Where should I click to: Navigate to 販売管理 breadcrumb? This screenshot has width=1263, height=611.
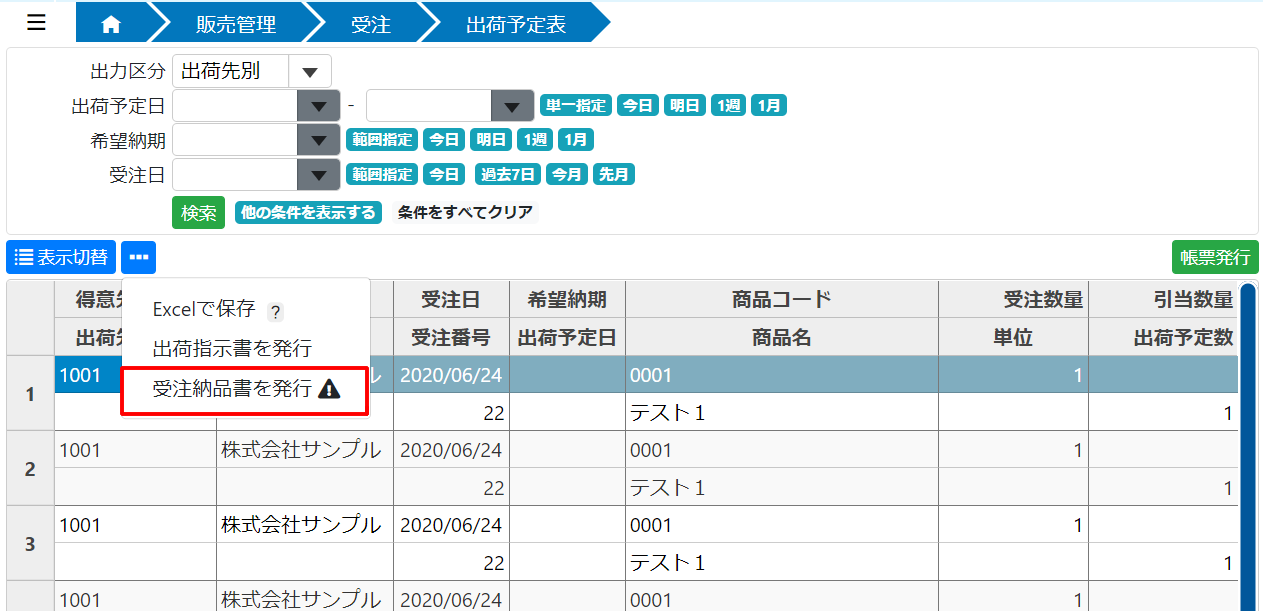[235, 25]
